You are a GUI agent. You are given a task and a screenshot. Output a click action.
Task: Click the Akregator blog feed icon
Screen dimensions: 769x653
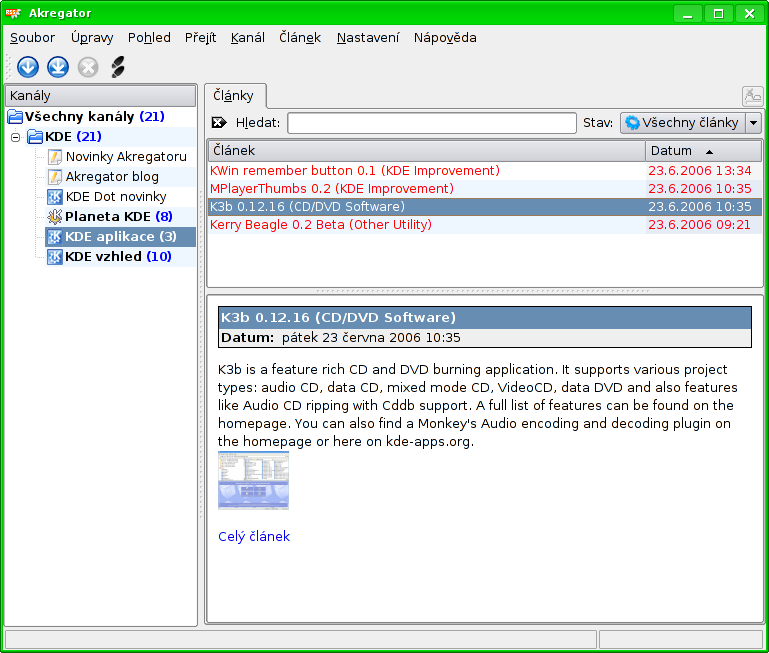tap(54, 177)
